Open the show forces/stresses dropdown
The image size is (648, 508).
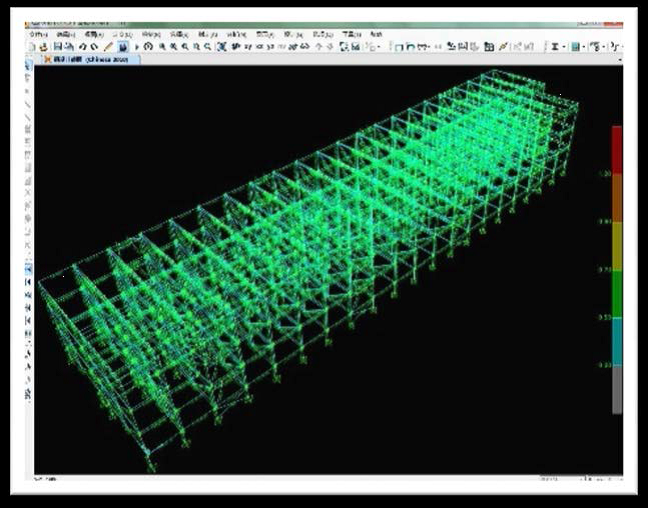coord(429,47)
